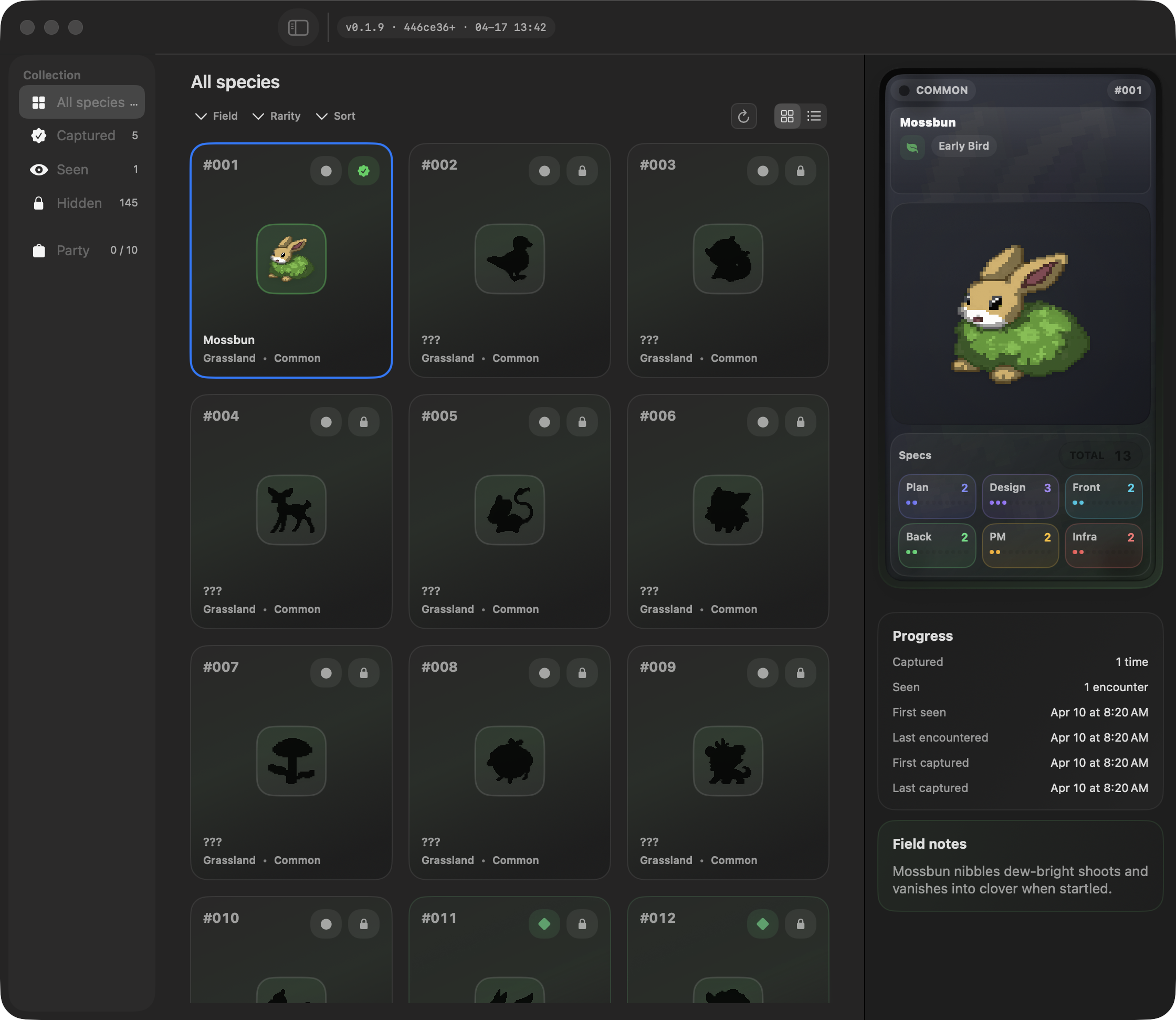The height and width of the screenshot is (1020, 1176).
Task: Click gray rarity dot on card #003
Action: coord(762,171)
